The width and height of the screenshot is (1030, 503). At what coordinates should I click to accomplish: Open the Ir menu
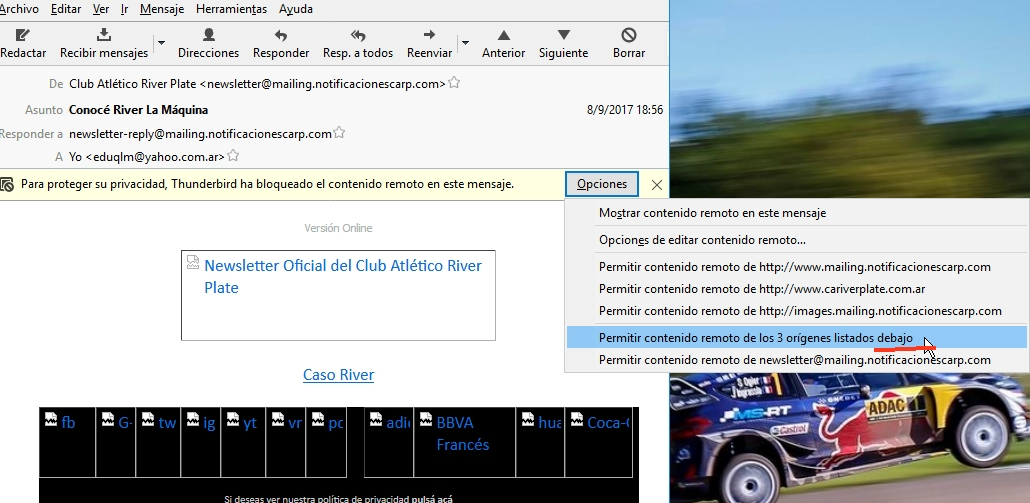[x=124, y=9]
